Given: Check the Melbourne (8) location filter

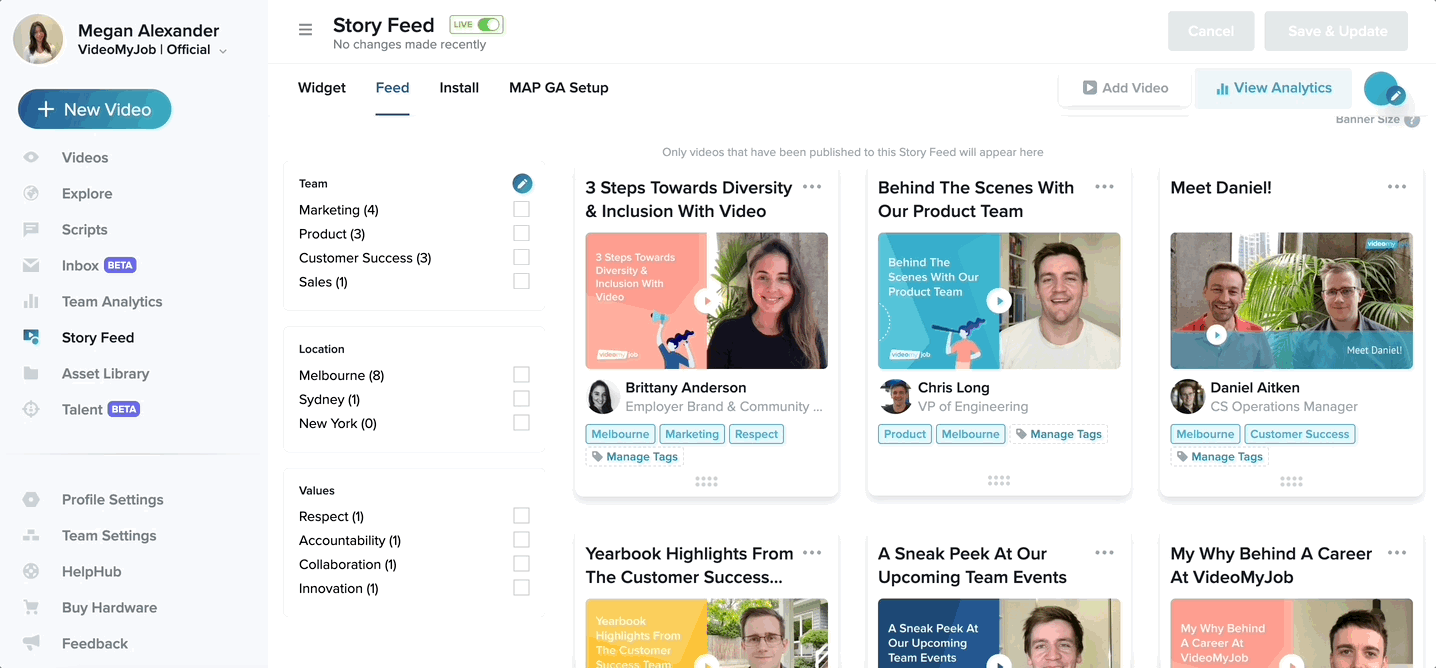Looking at the screenshot, I should coord(521,374).
